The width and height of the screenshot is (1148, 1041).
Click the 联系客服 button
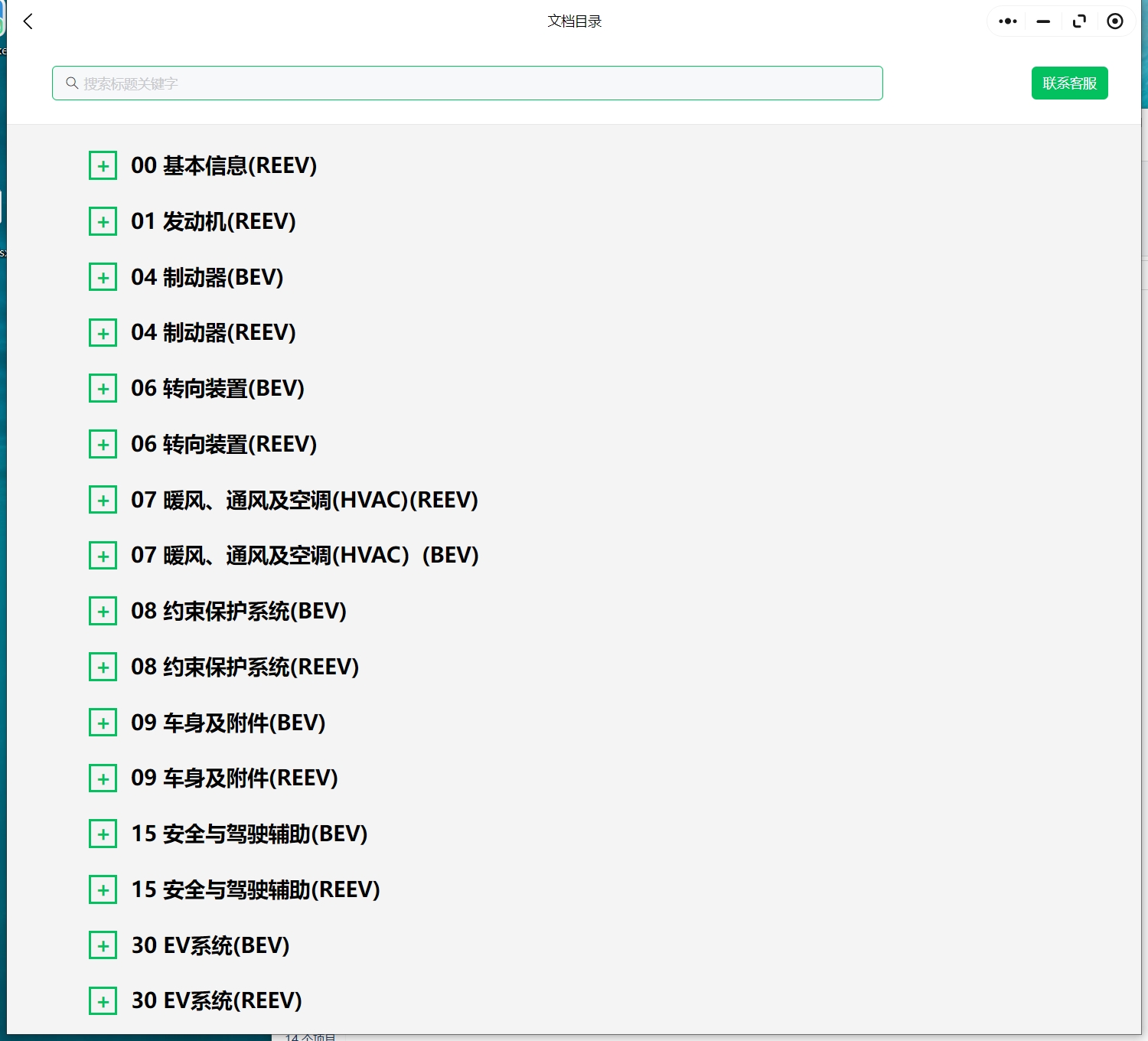(1069, 83)
